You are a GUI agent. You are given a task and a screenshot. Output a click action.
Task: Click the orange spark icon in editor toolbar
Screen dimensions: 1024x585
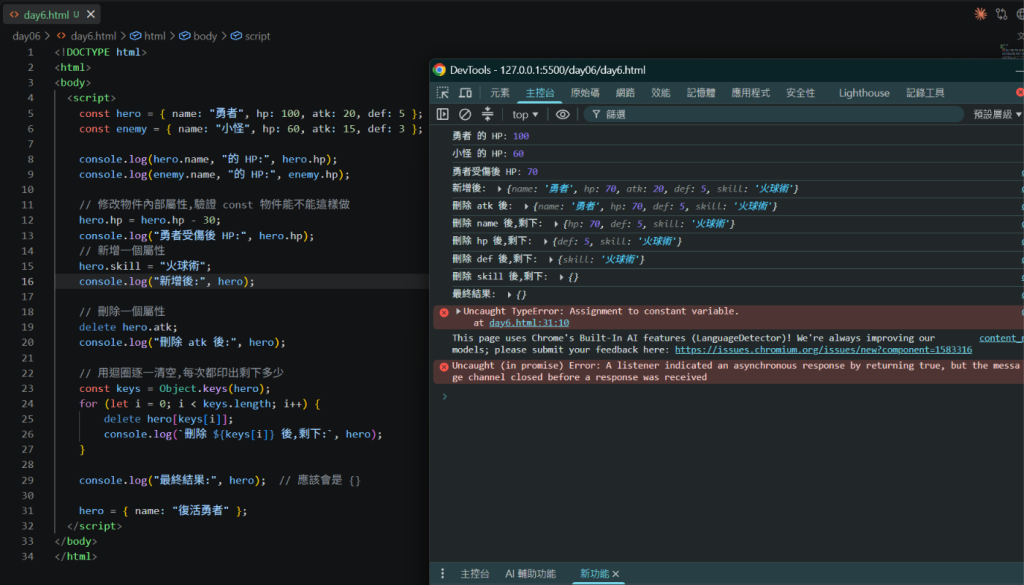tap(980, 14)
